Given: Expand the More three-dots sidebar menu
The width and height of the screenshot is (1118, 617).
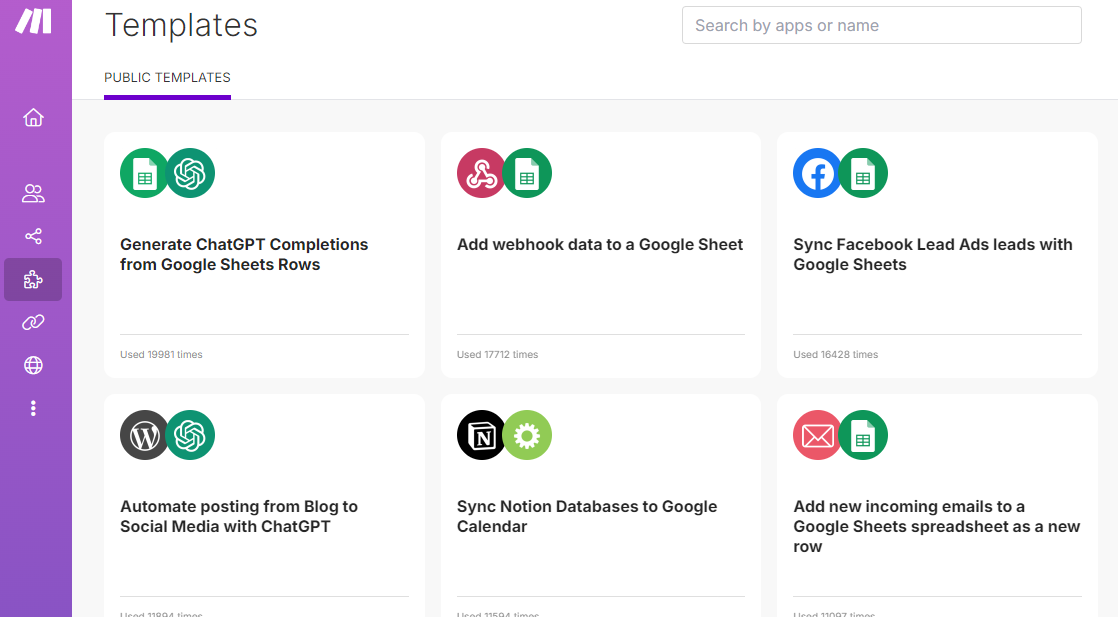Looking at the screenshot, I should pos(33,408).
